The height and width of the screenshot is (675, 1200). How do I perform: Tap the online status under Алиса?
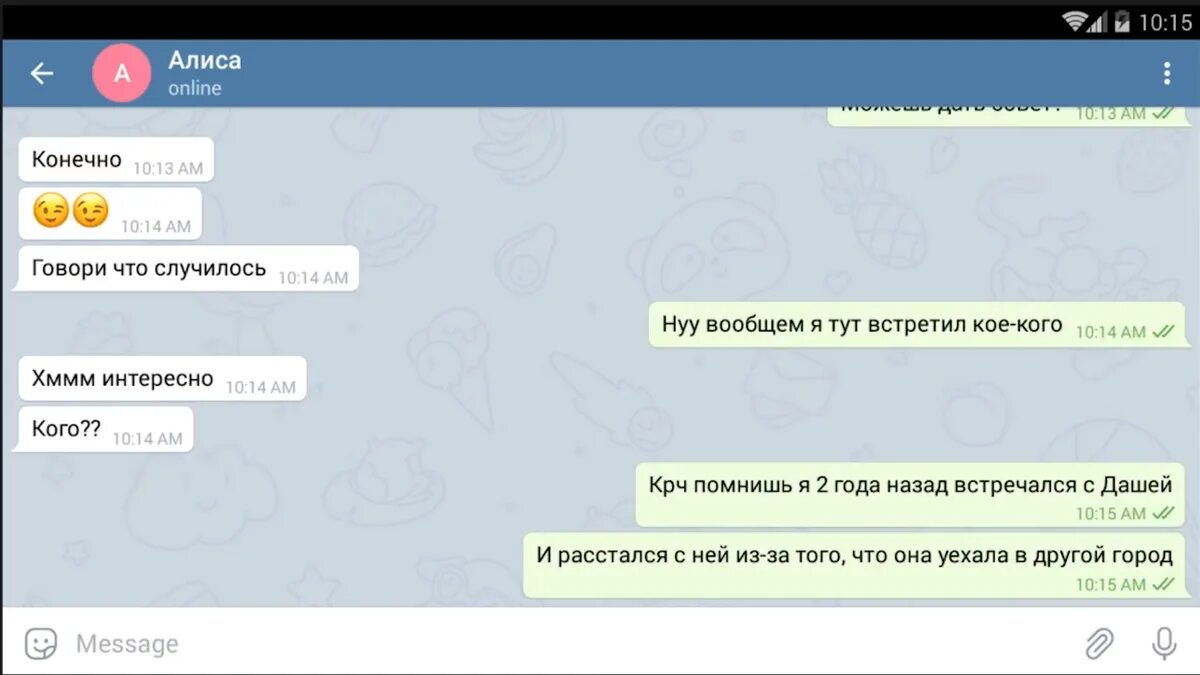point(194,88)
